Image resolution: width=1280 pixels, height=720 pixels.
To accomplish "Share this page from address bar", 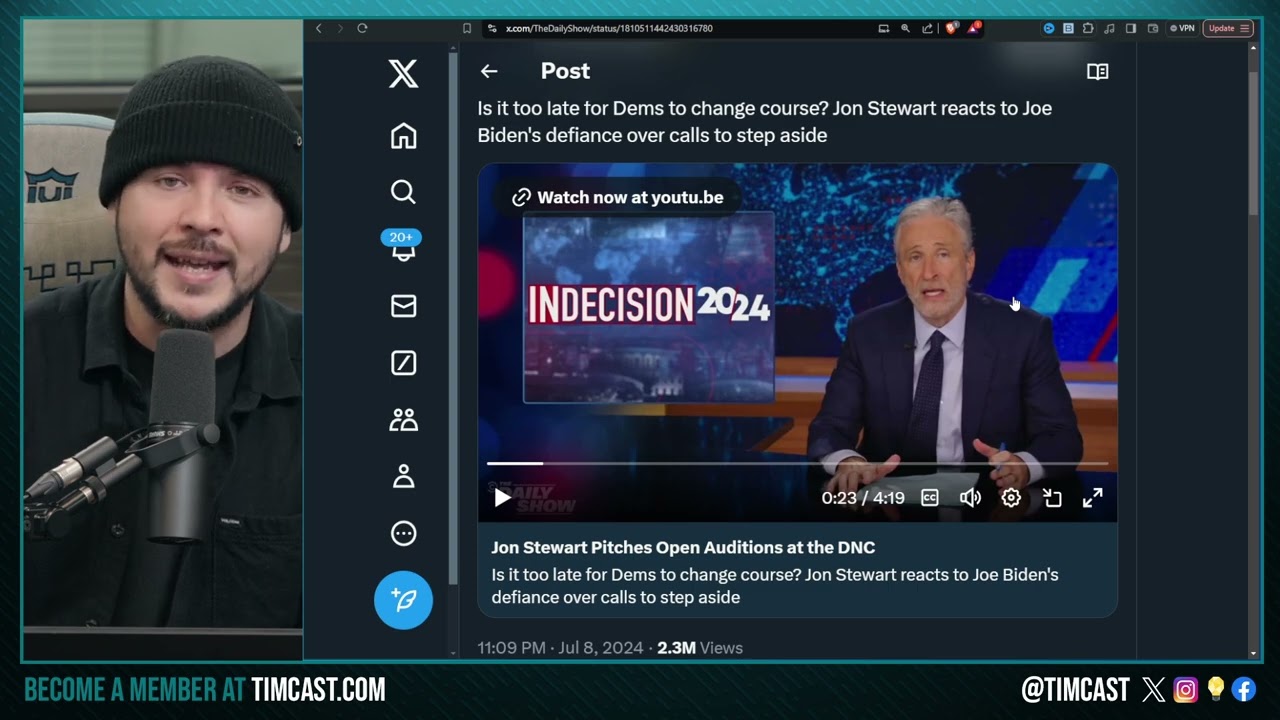I will click(x=927, y=28).
